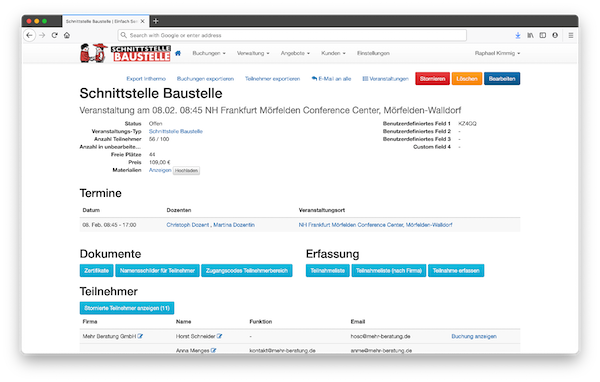Open browser home page icon
600x382 pixels.
point(67,35)
